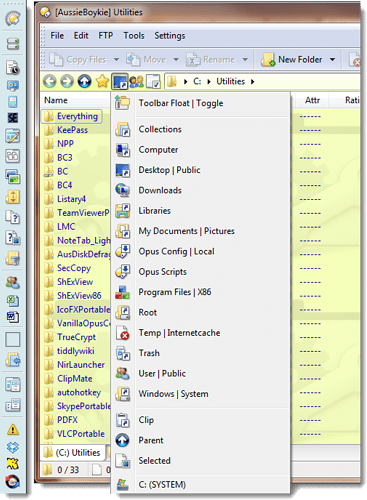The height and width of the screenshot is (500, 367).
Task: Select the ClipMate folder
Action: tap(68, 379)
